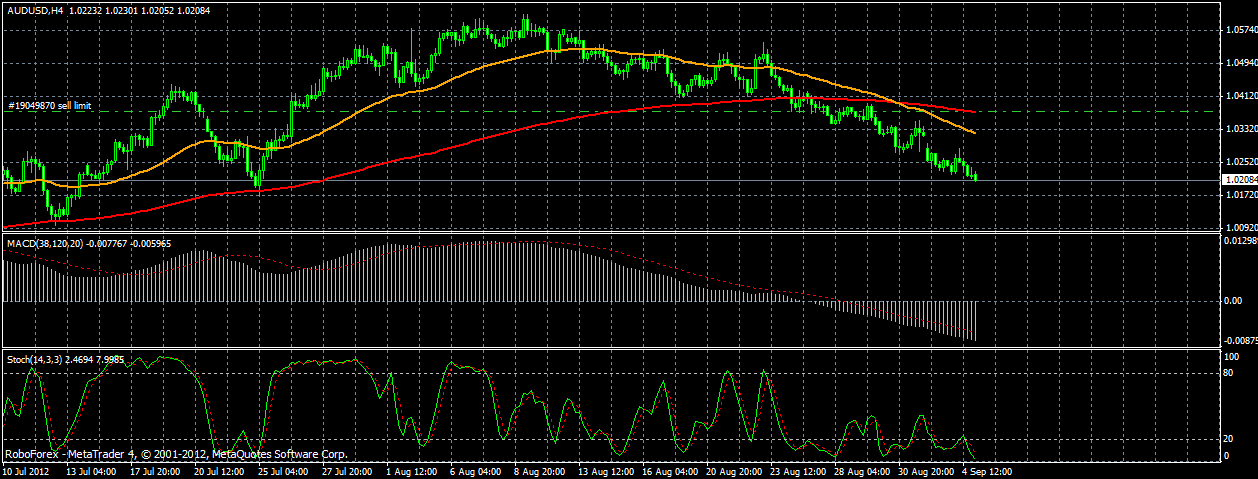1258x479 pixels.
Task: Click the 1.04120 price scale label
Action: tap(1240, 96)
